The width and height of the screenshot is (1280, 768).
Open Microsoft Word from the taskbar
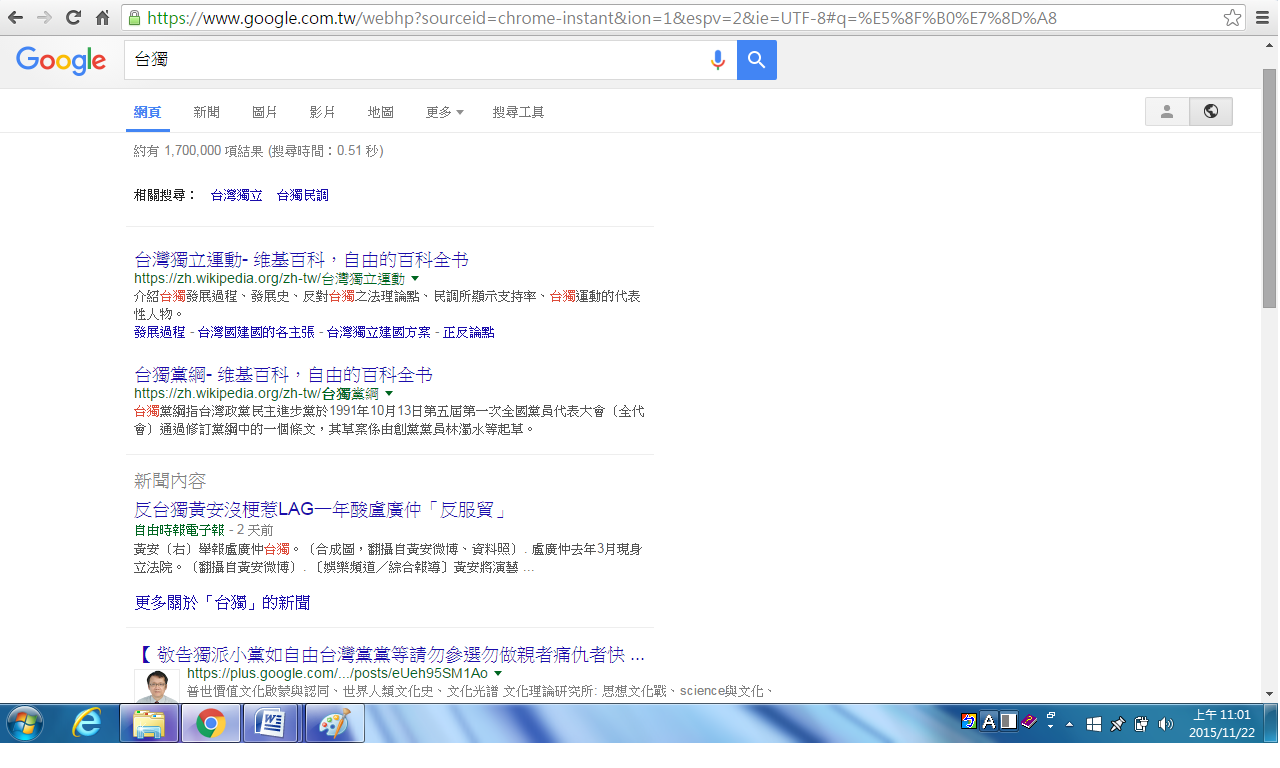[x=271, y=723]
